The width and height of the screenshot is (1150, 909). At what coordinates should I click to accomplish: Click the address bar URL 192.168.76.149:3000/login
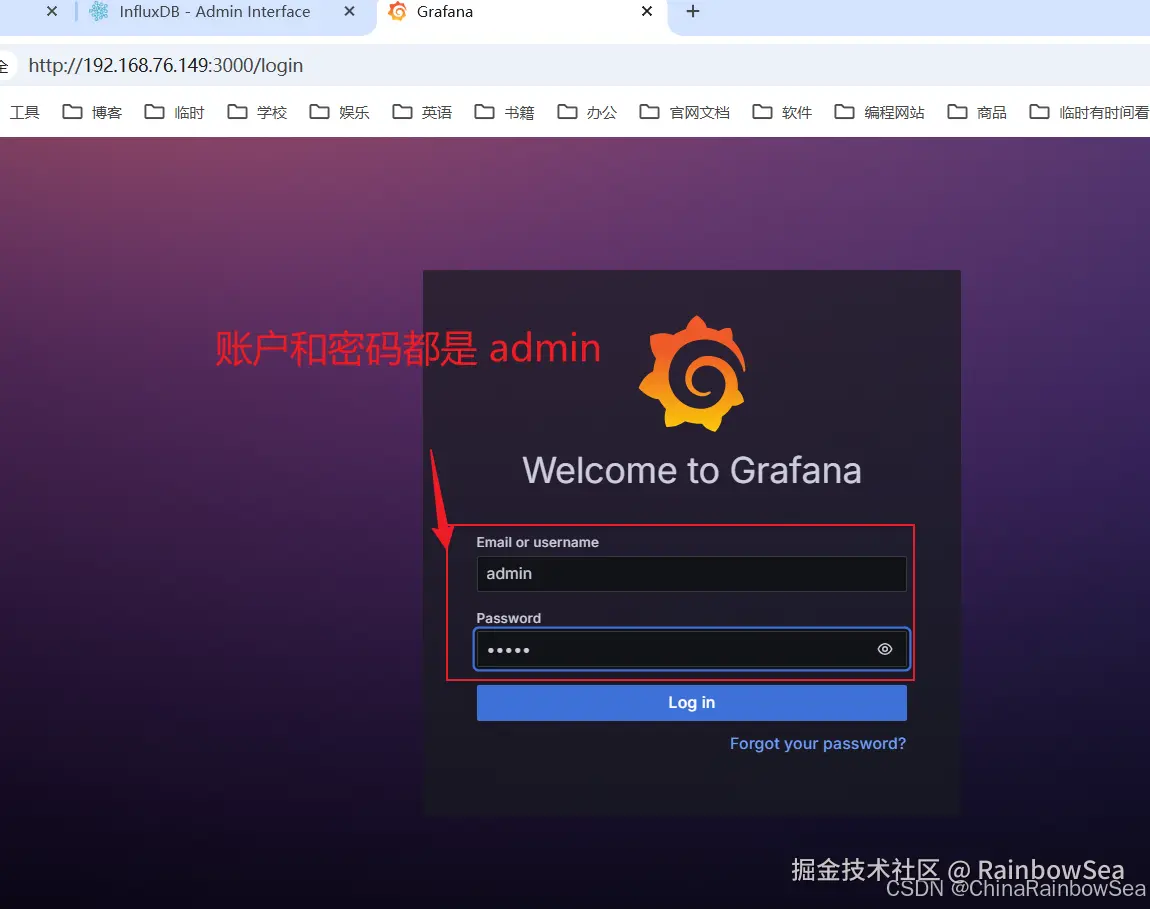point(166,65)
